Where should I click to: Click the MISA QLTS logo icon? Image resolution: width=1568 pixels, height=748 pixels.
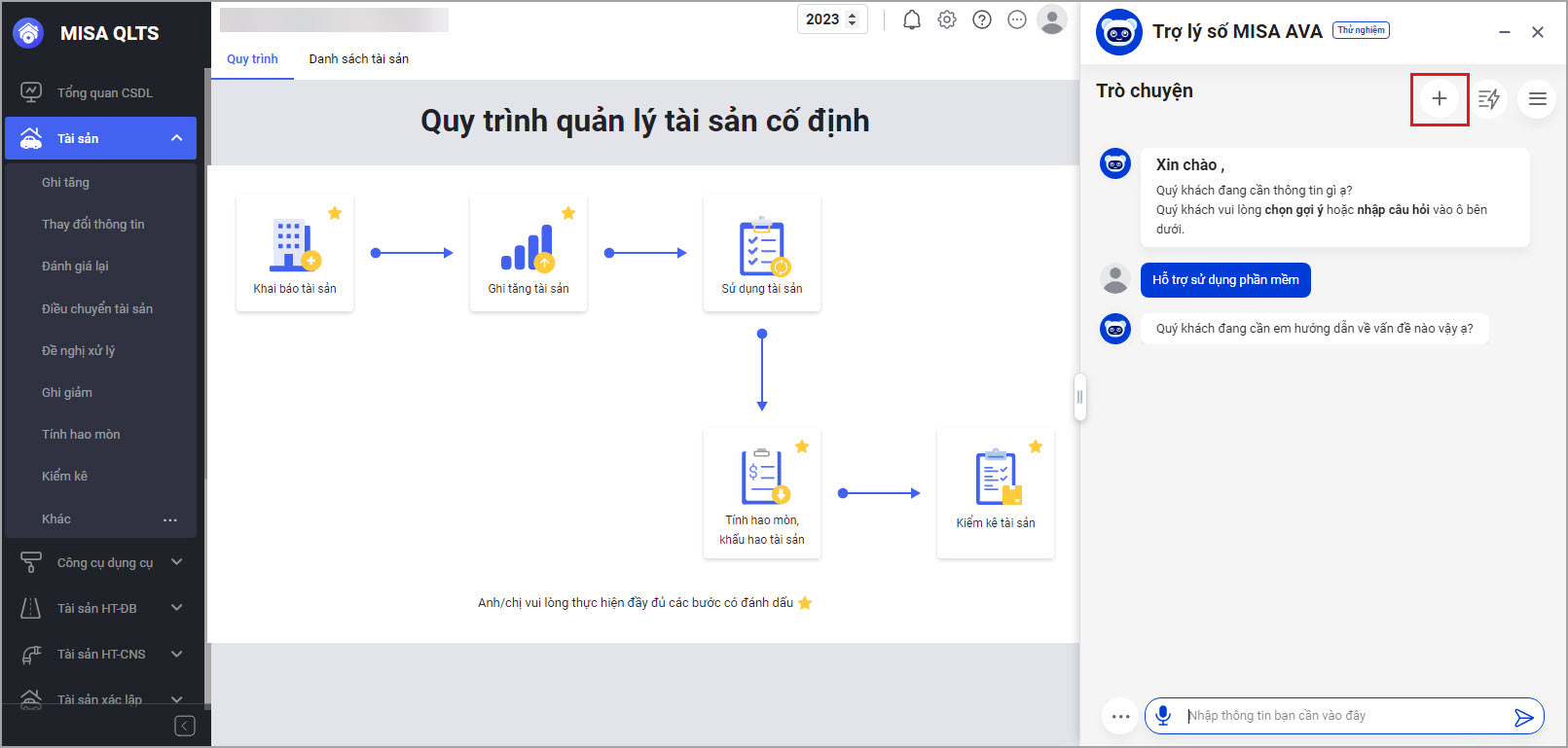click(x=28, y=33)
